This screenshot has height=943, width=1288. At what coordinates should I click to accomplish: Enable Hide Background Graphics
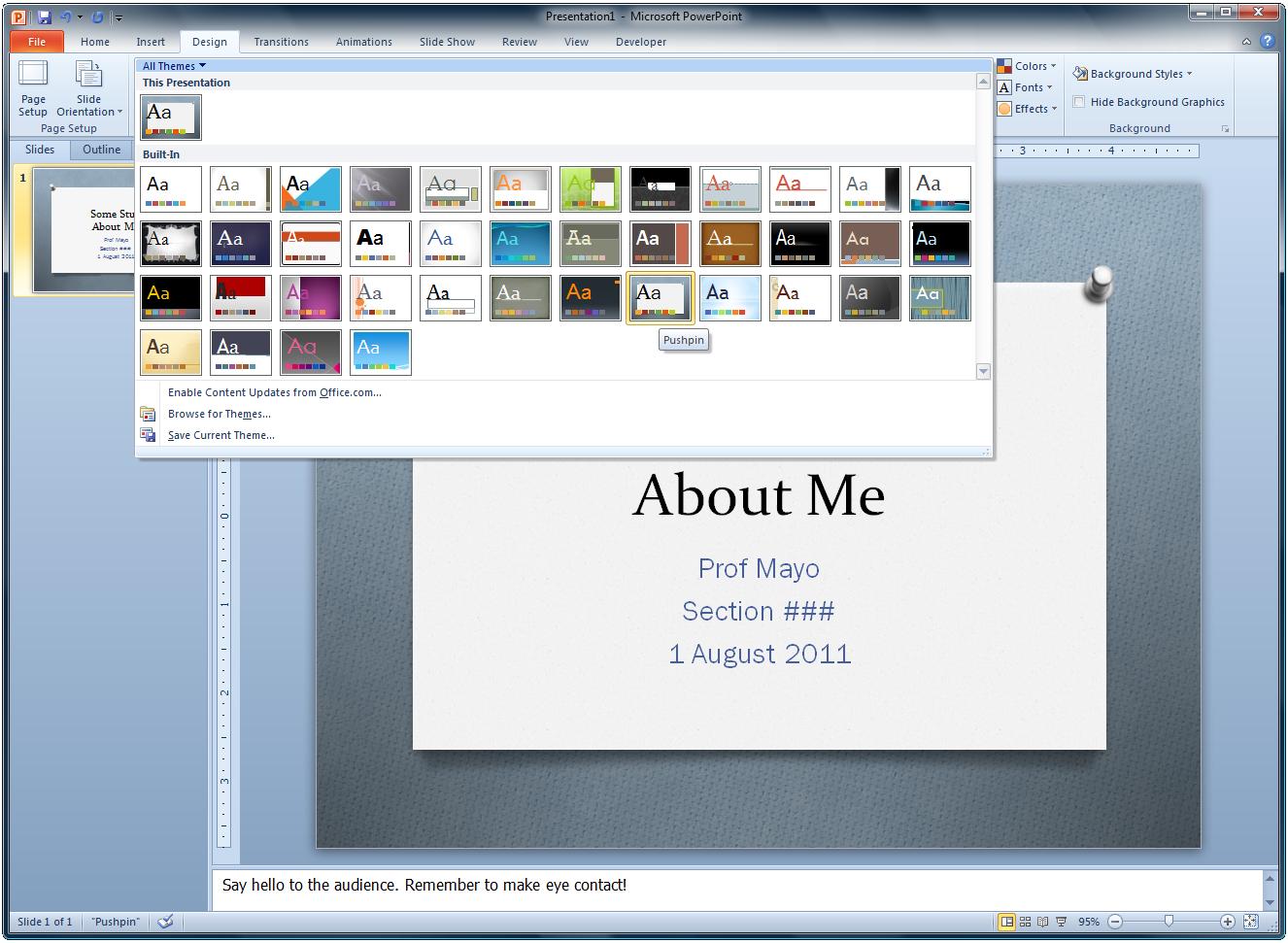(1080, 101)
